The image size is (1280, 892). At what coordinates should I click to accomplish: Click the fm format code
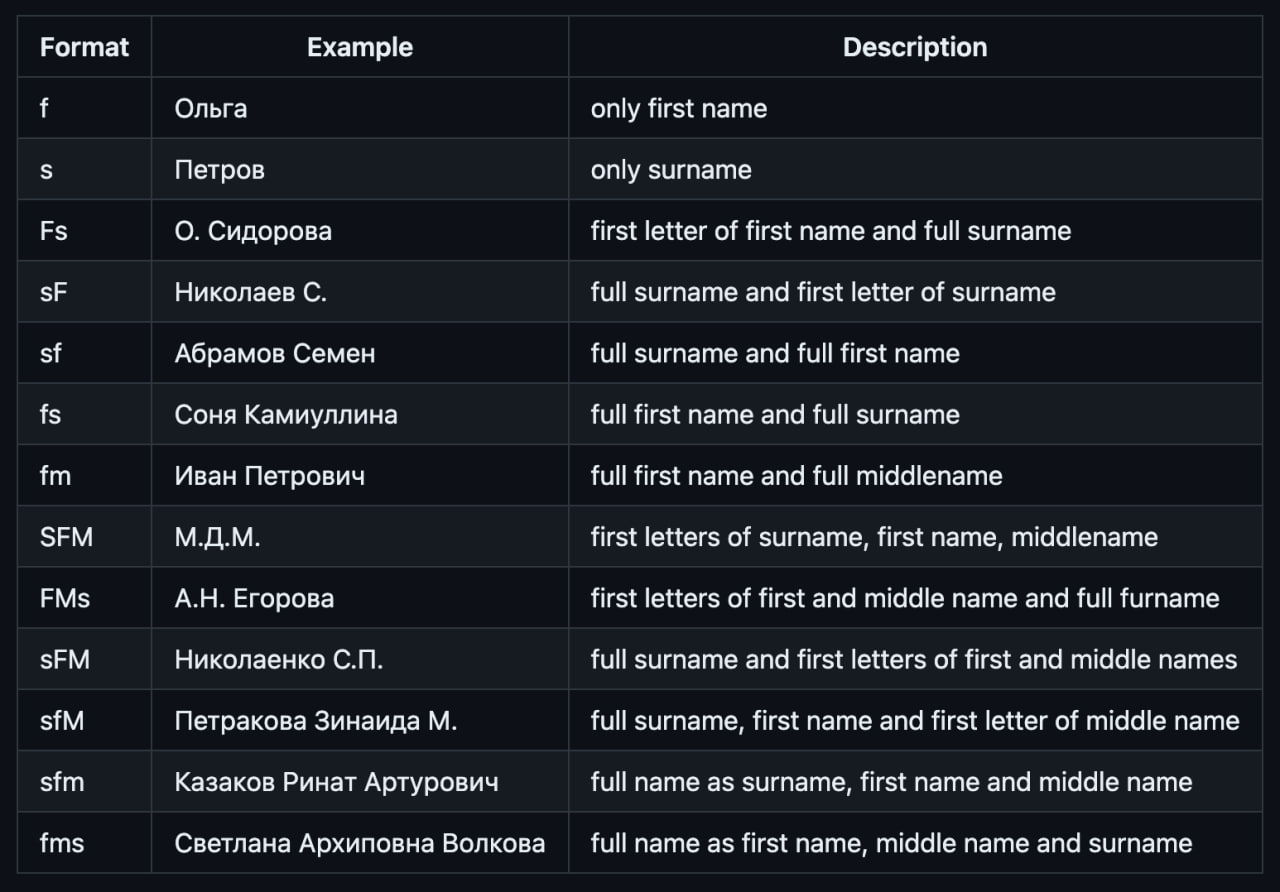[55, 476]
